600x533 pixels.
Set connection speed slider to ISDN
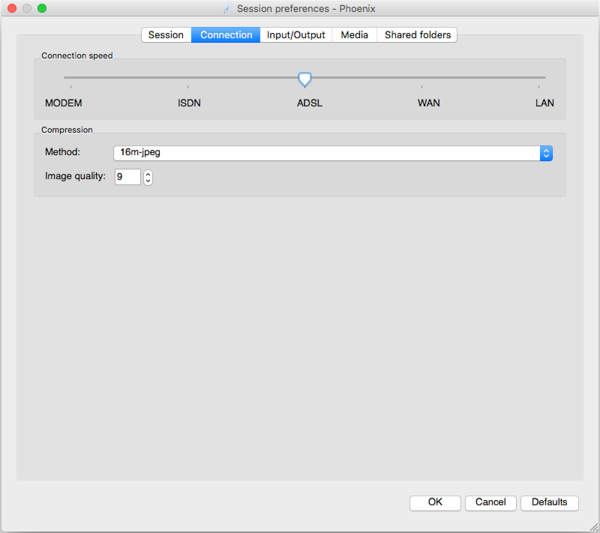tap(188, 78)
